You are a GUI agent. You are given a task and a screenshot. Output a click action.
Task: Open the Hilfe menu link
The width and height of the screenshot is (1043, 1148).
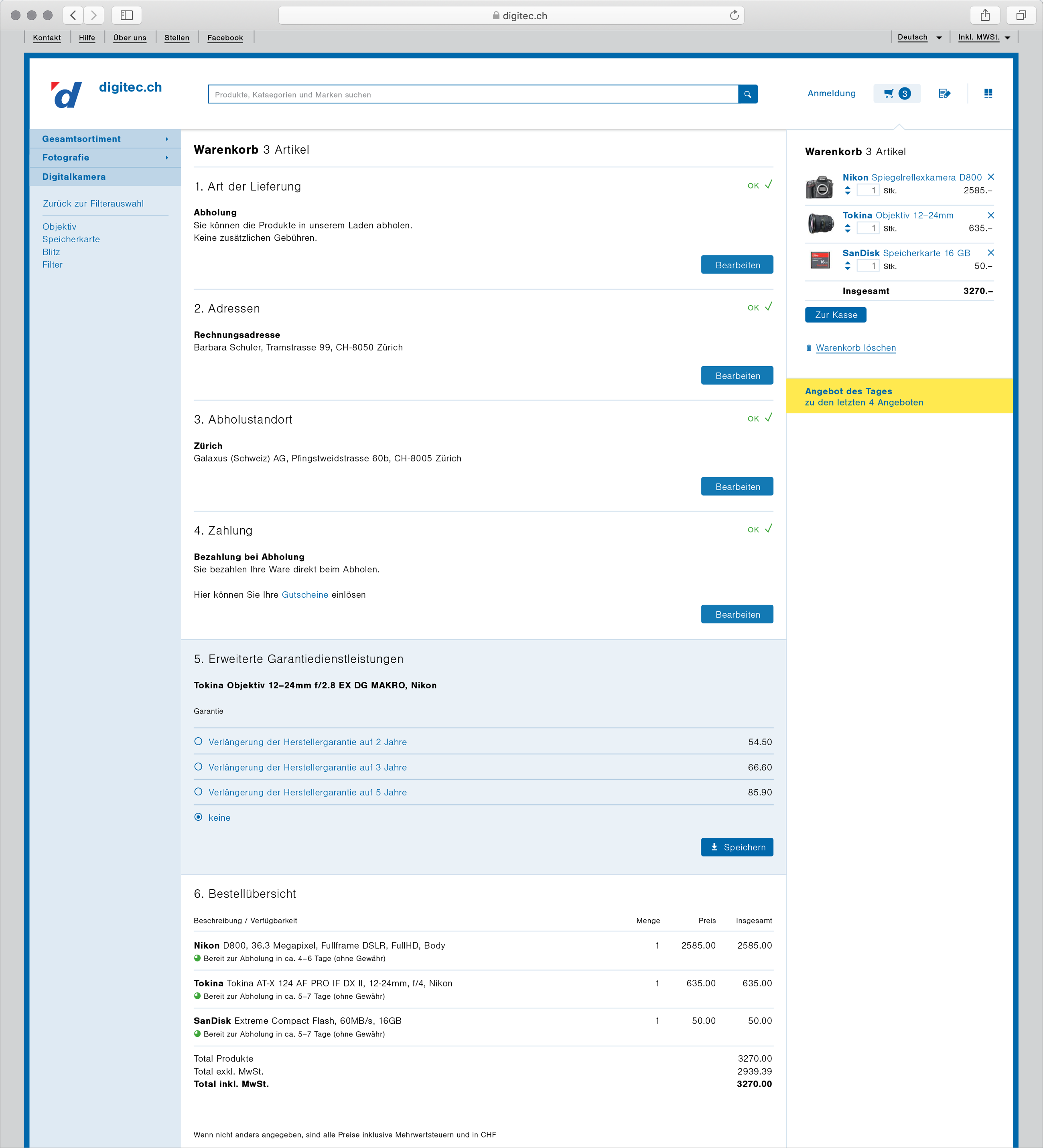coord(87,38)
